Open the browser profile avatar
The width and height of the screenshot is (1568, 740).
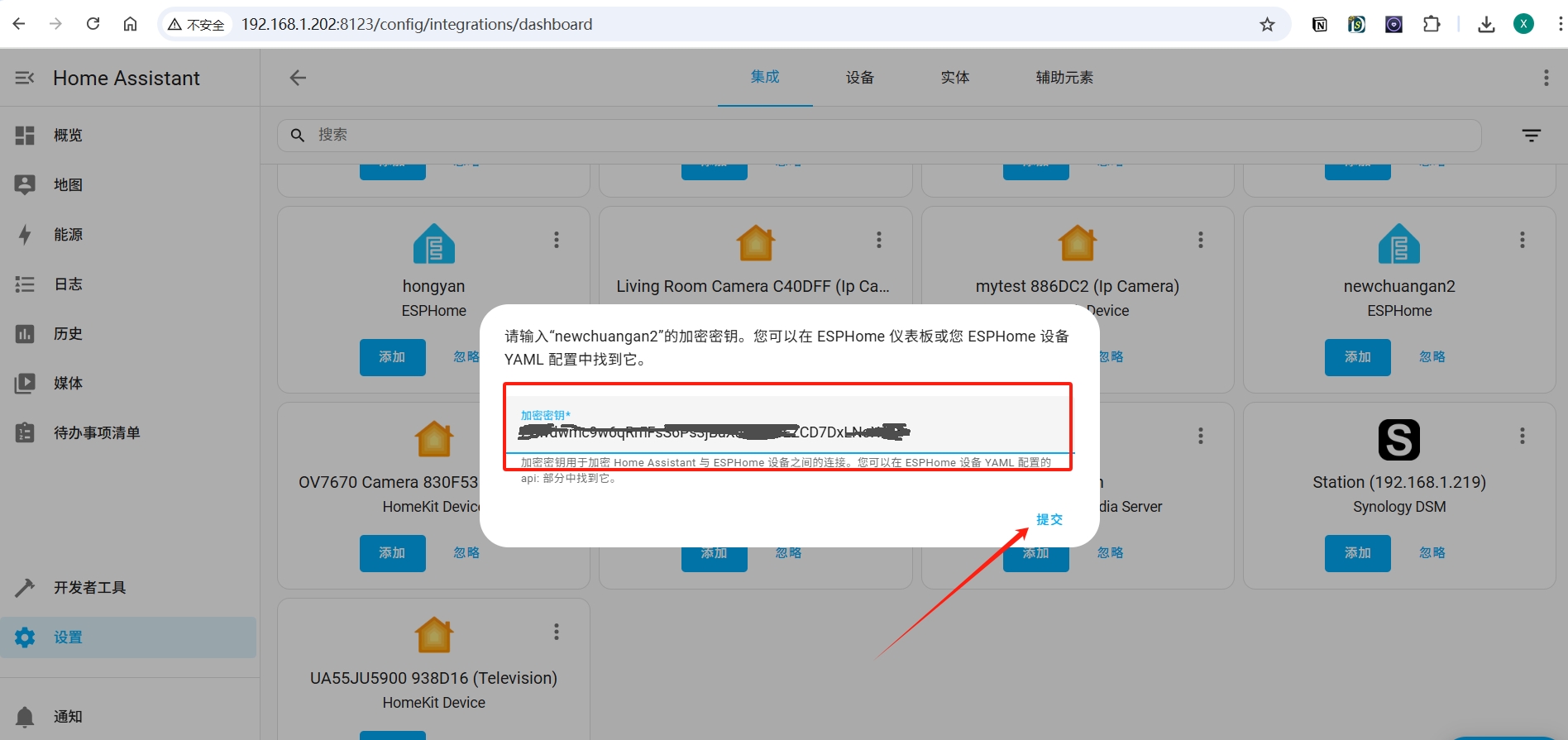pyautogui.click(x=1523, y=24)
